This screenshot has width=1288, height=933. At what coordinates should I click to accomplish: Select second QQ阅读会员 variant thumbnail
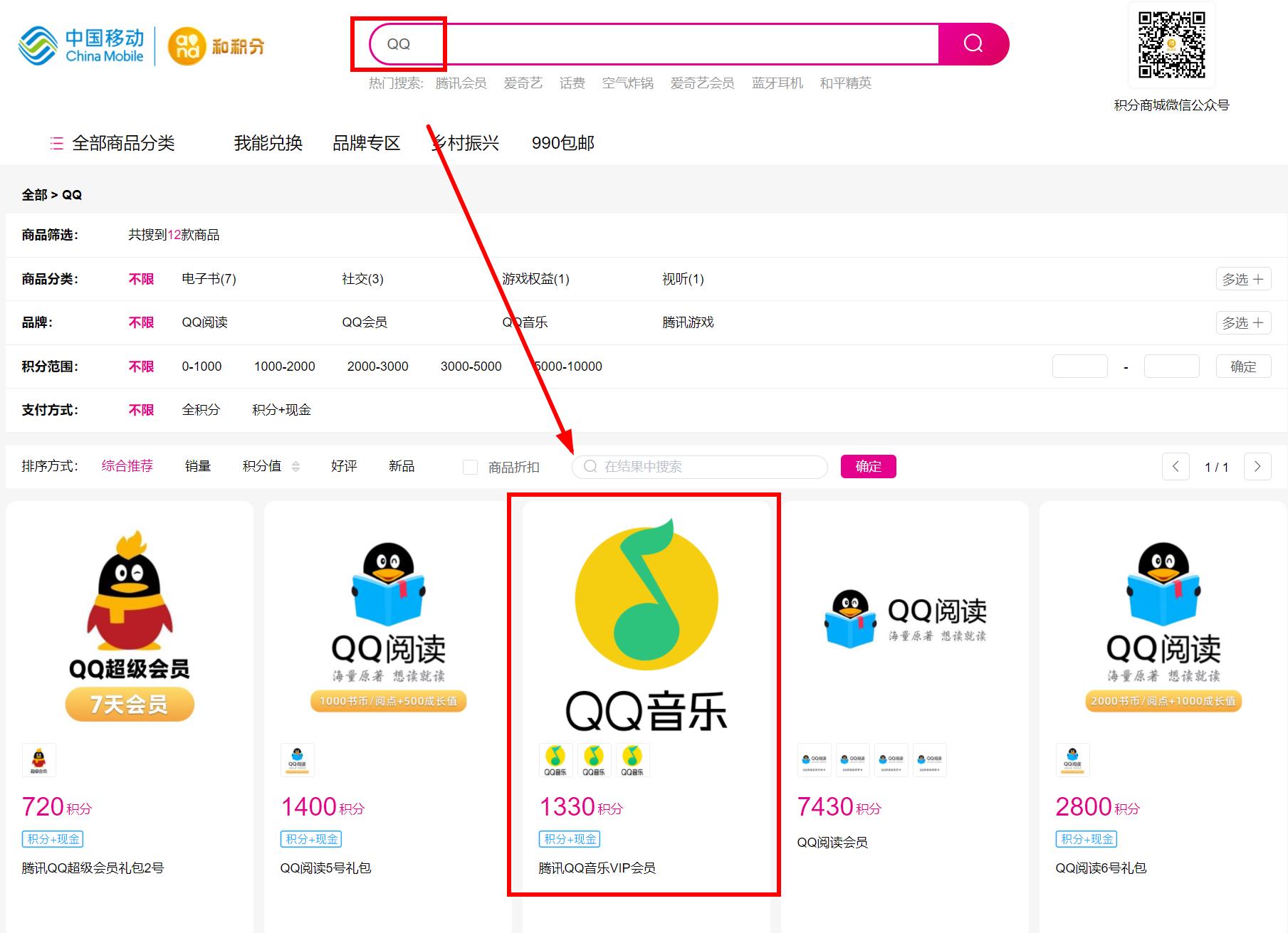(853, 760)
